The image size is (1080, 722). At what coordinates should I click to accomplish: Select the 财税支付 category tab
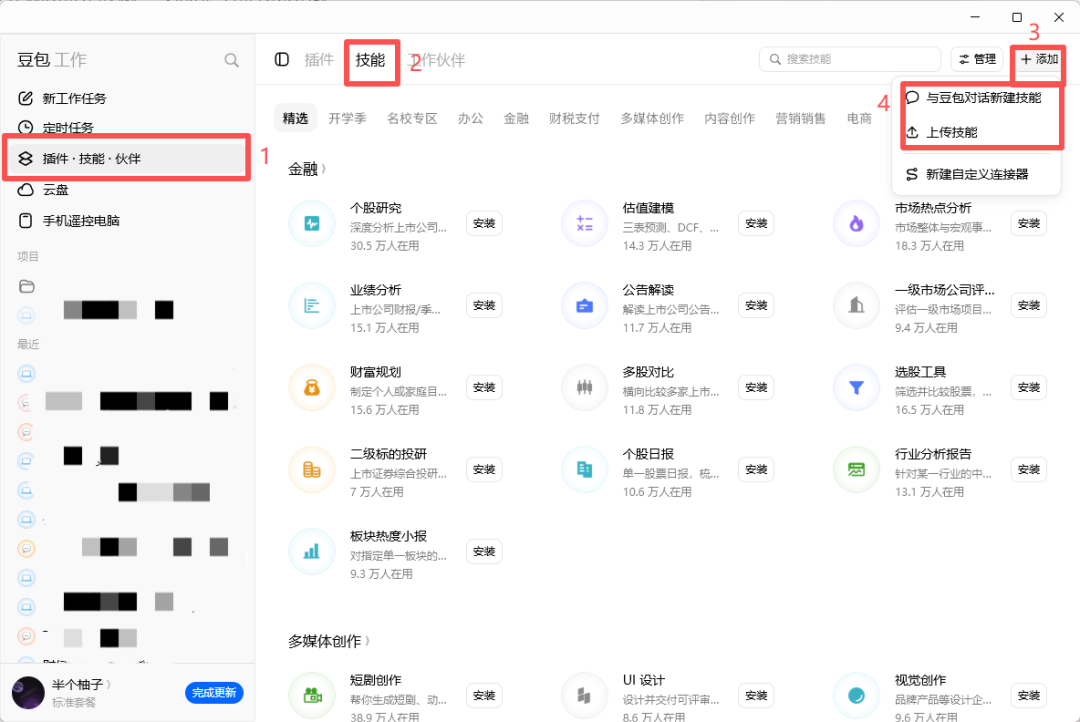point(574,118)
